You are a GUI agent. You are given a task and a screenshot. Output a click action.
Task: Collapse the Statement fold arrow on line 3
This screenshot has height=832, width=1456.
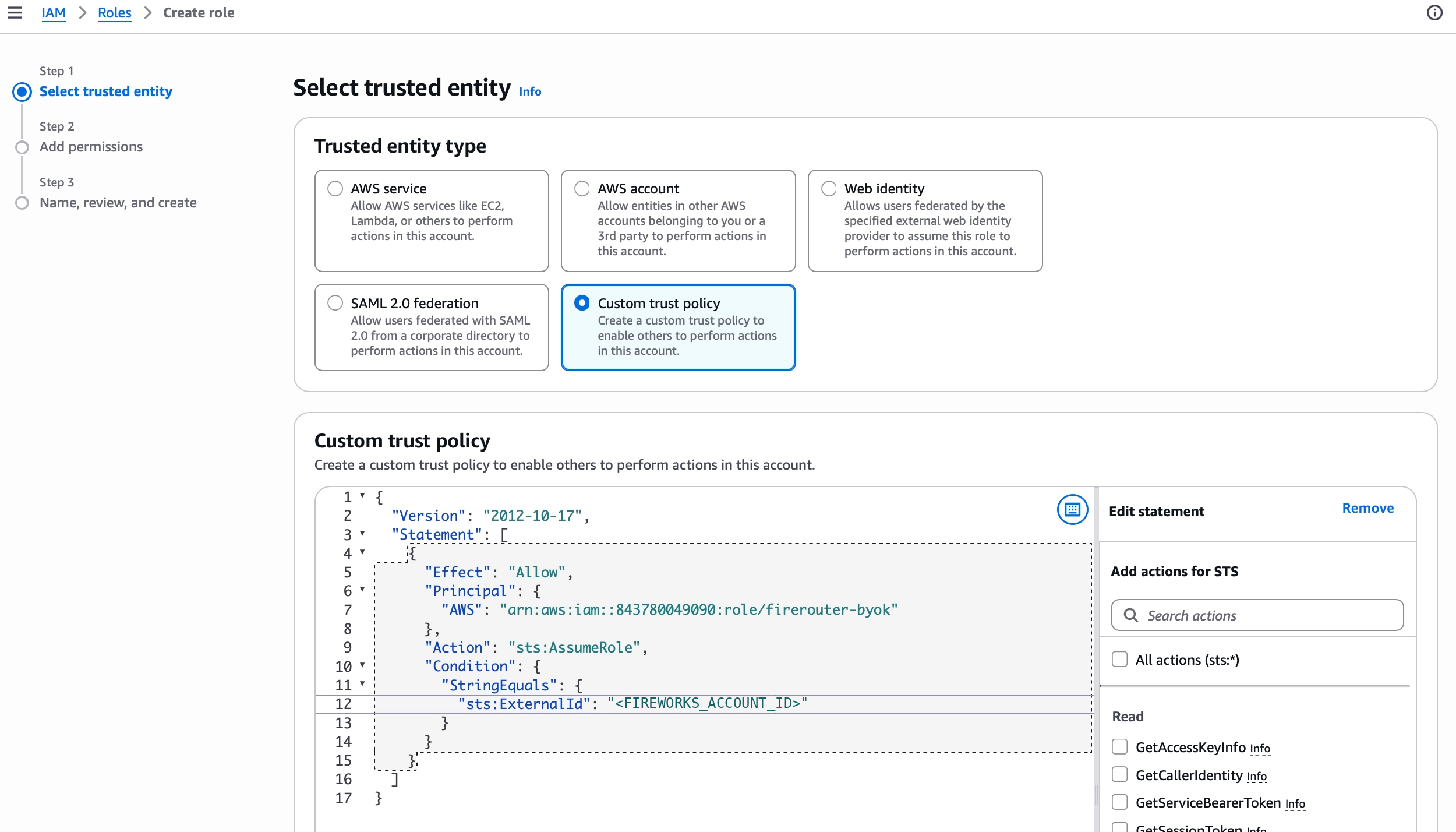362,534
